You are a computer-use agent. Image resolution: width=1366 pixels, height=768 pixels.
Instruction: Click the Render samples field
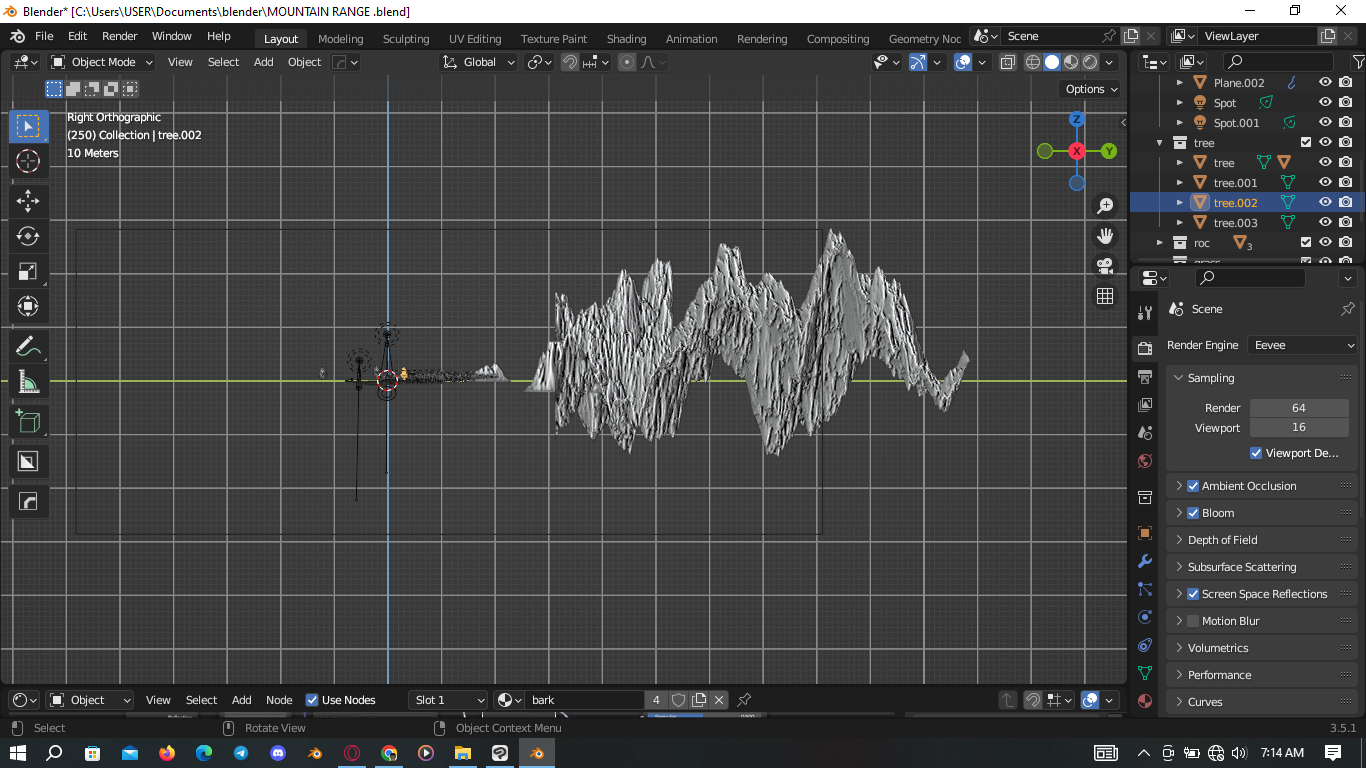tap(1299, 408)
